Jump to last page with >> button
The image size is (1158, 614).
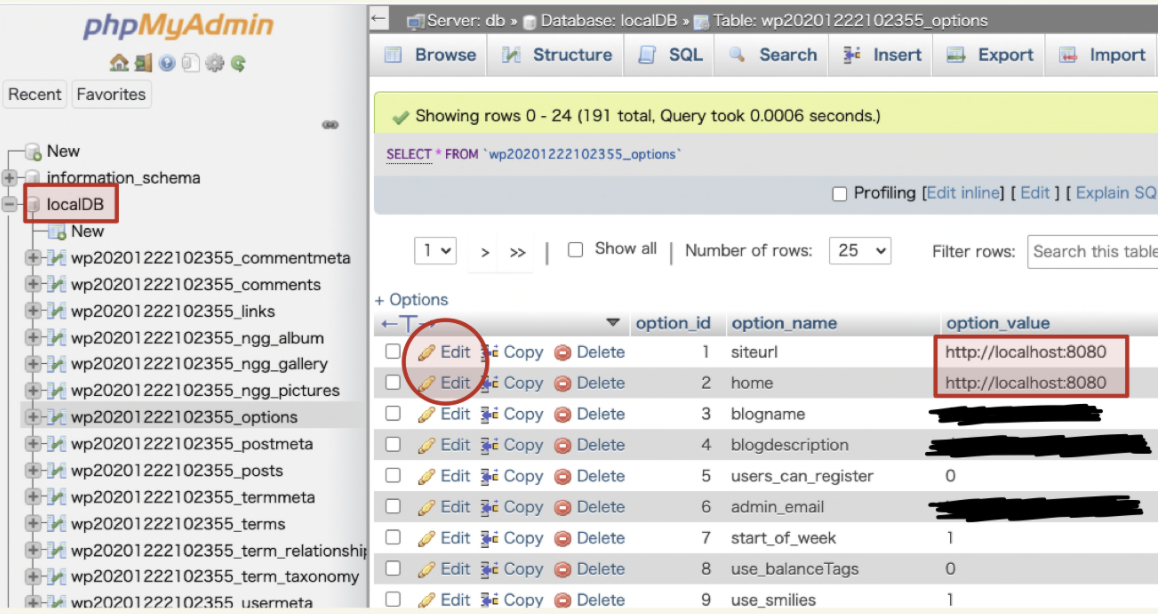click(x=518, y=252)
